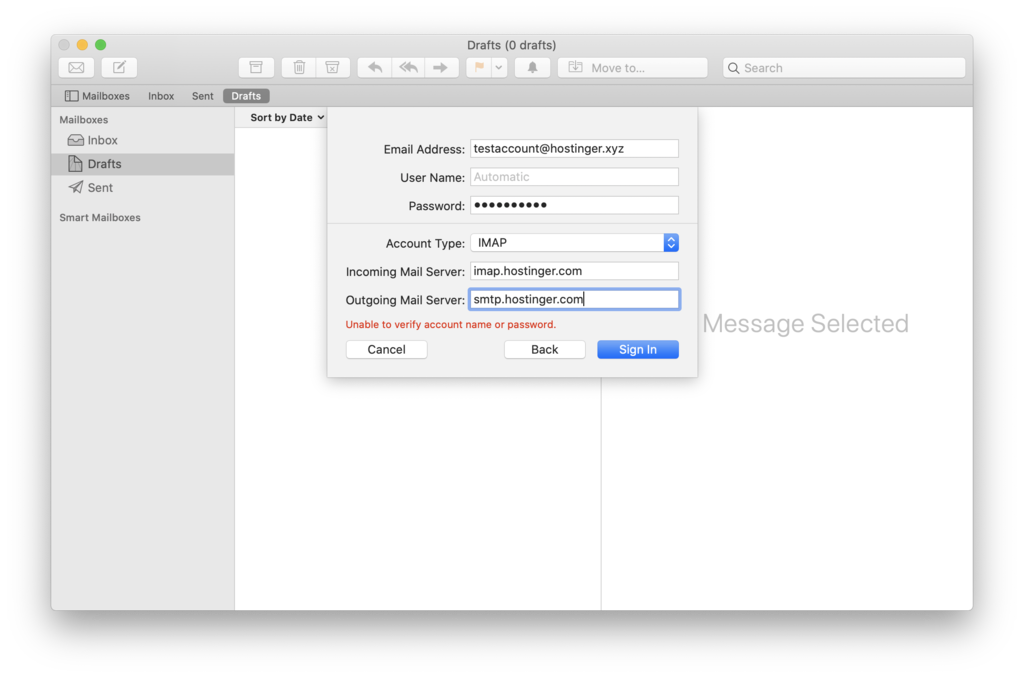
Task: Toggle the Mailboxes sidebar button
Action: [x=97, y=96]
